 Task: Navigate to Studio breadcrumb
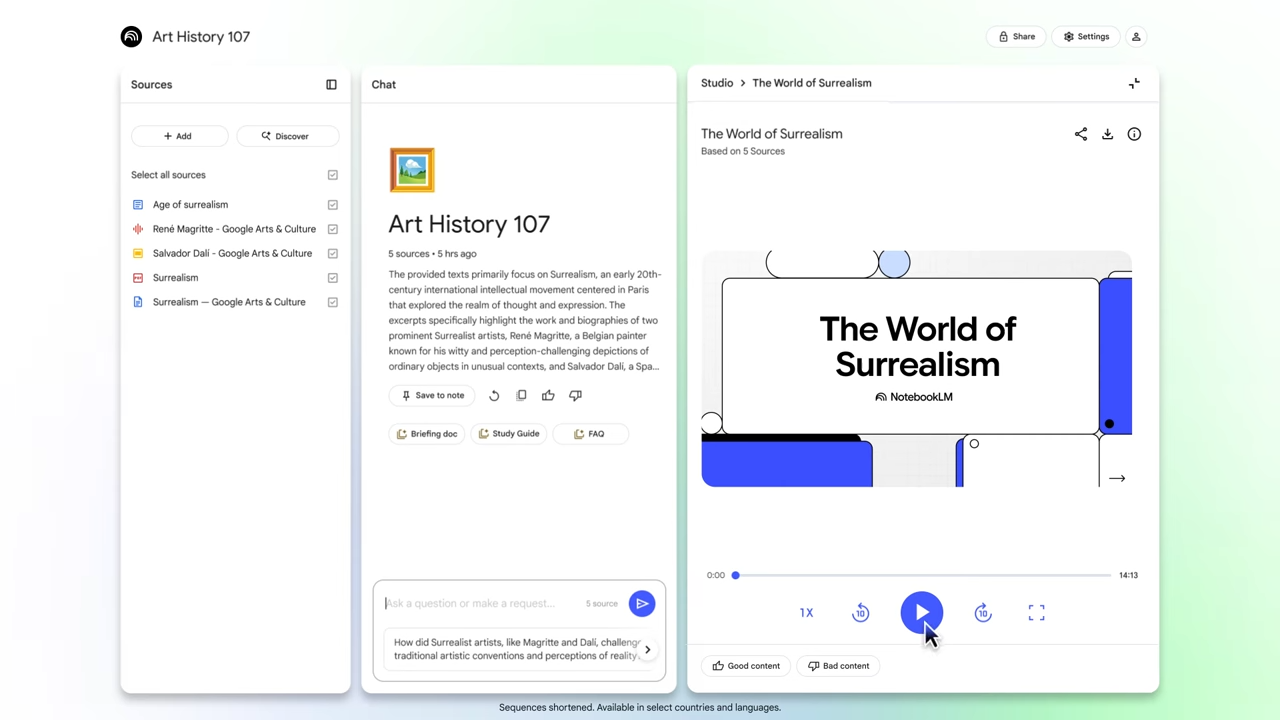[717, 83]
